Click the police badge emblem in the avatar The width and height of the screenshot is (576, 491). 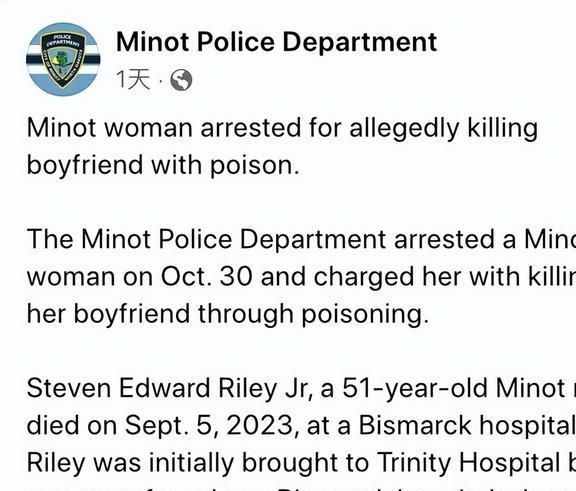click(63, 59)
